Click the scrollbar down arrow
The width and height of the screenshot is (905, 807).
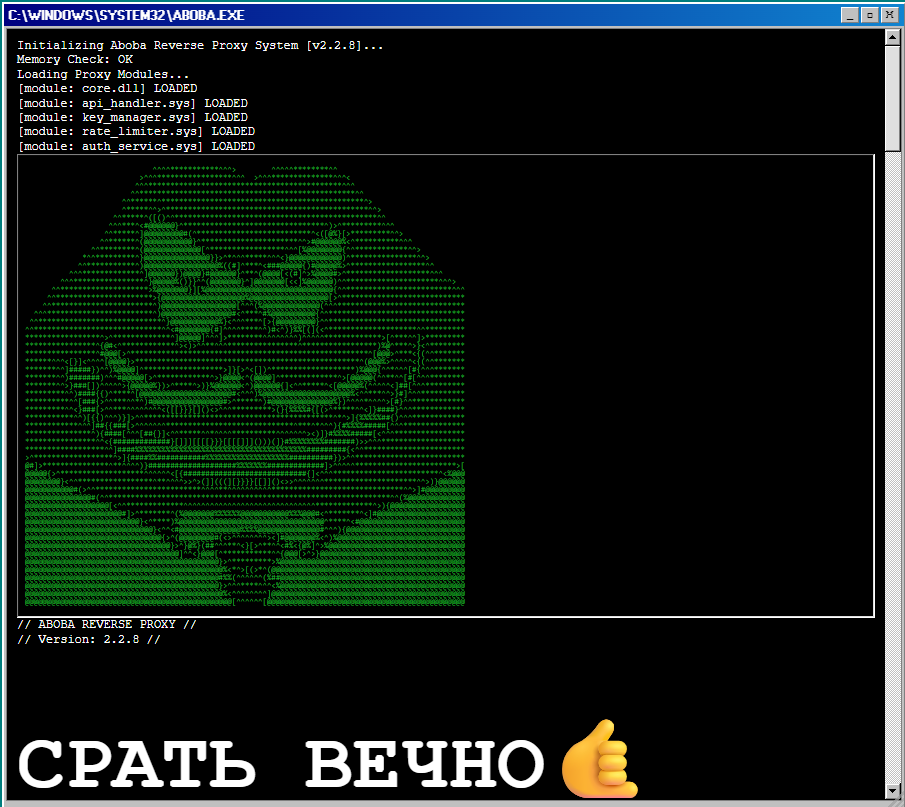(892, 790)
